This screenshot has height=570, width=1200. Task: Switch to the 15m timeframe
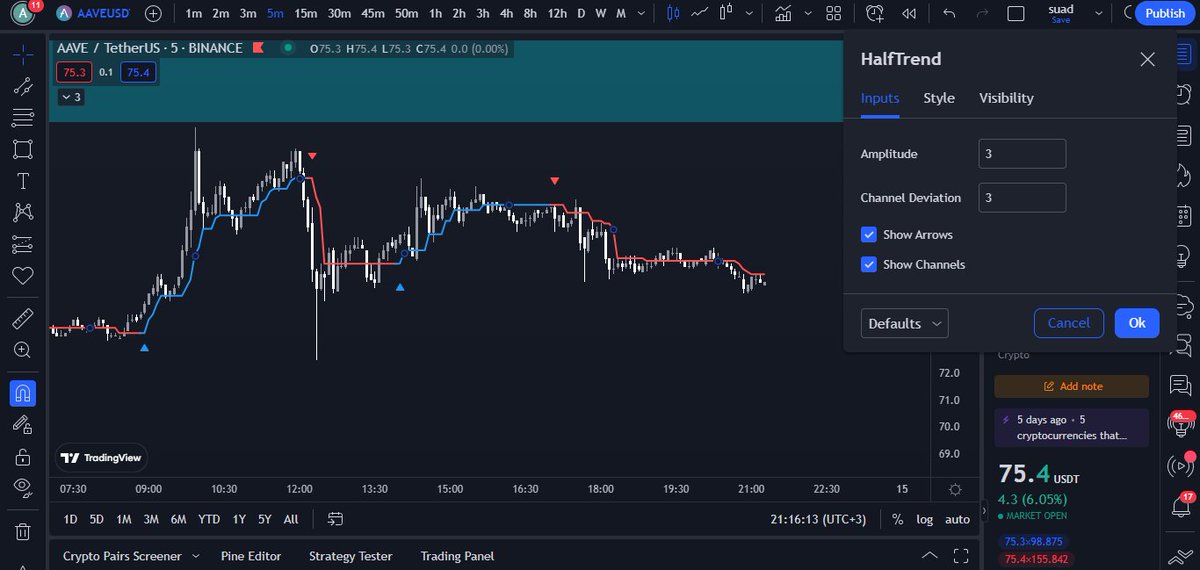[305, 14]
